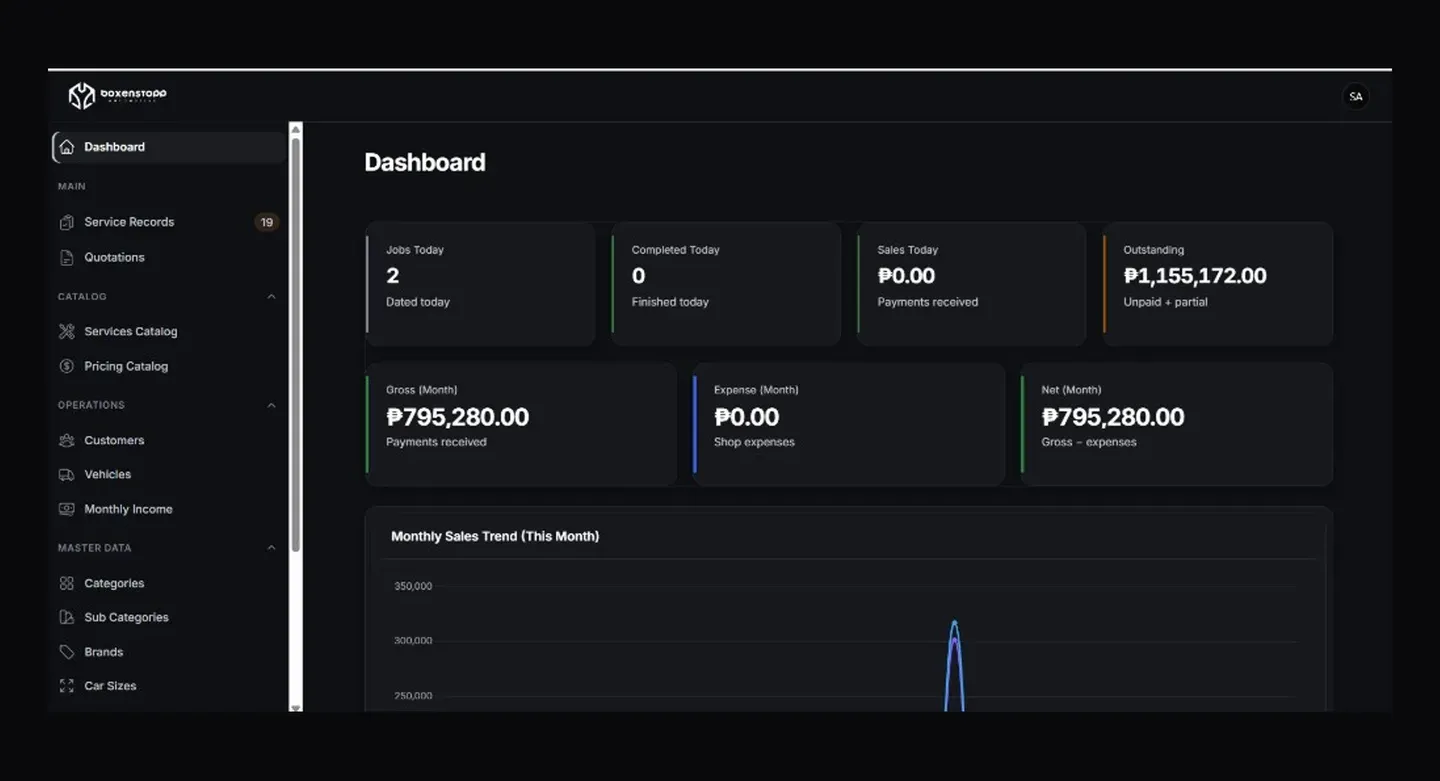Click the Dashboard page heading
The height and width of the screenshot is (781, 1440).
point(425,163)
